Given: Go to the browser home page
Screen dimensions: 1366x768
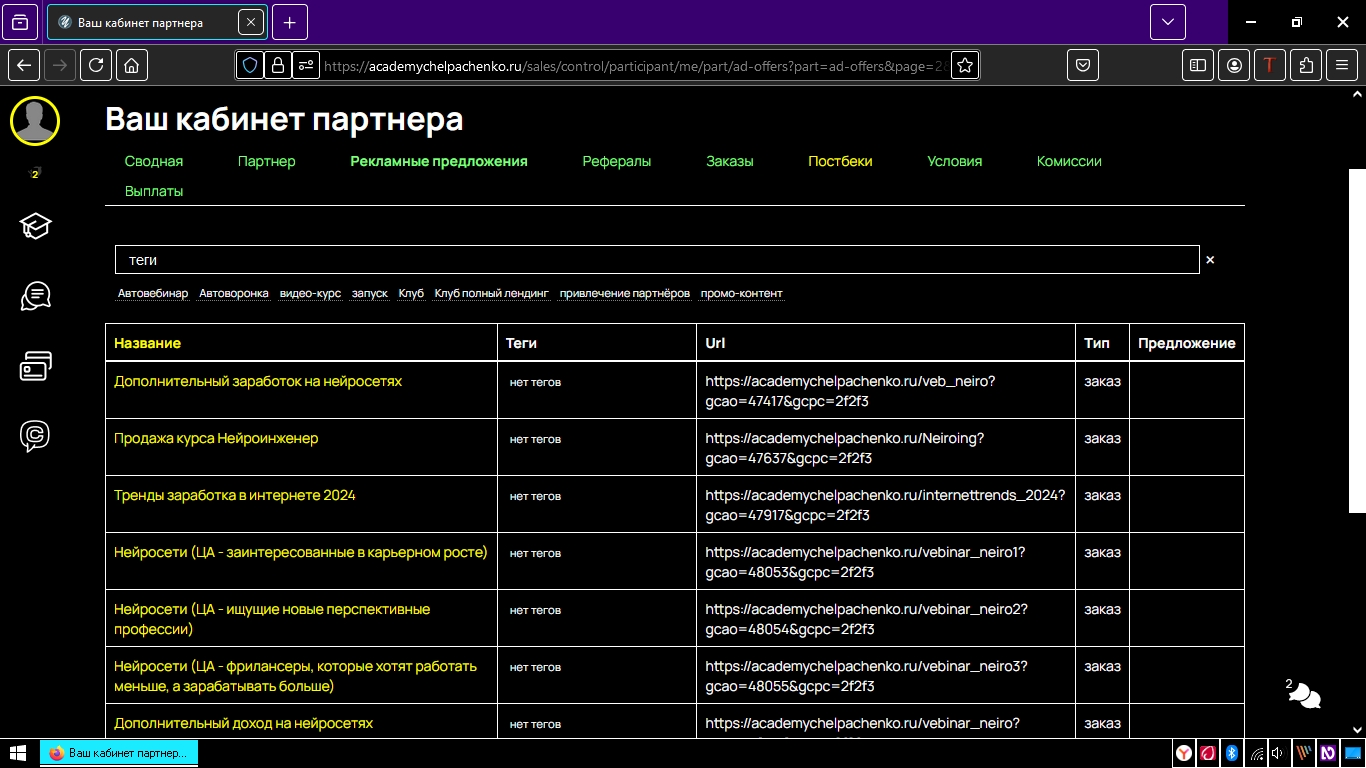Looking at the screenshot, I should pos(132,65).
